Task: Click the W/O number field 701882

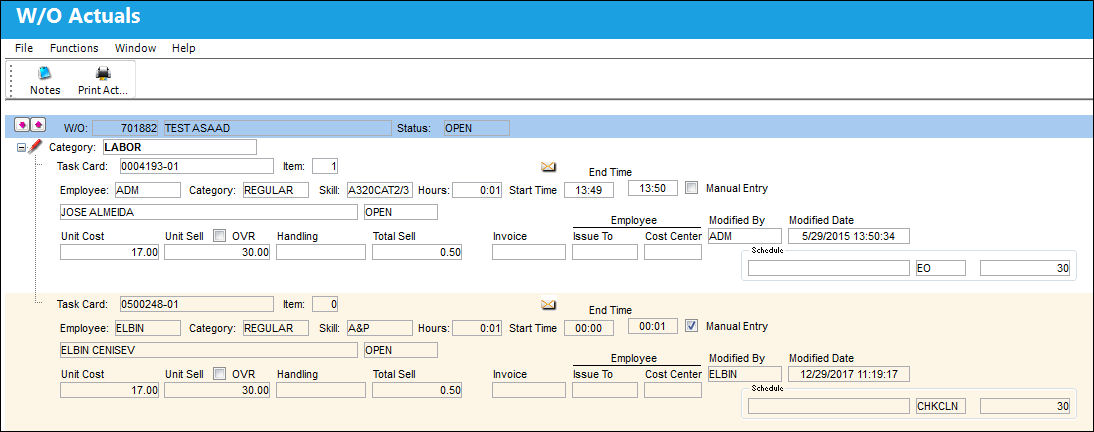Action: click(x=126, y=128)
